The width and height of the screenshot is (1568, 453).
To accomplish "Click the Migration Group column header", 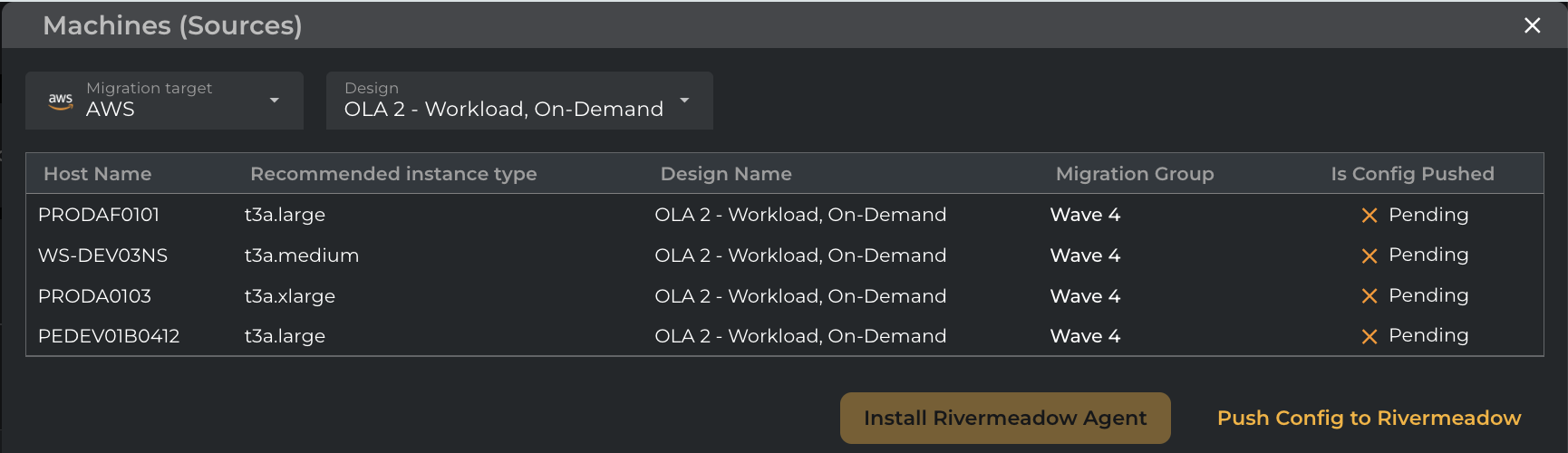I will [x=1135, y=174].
